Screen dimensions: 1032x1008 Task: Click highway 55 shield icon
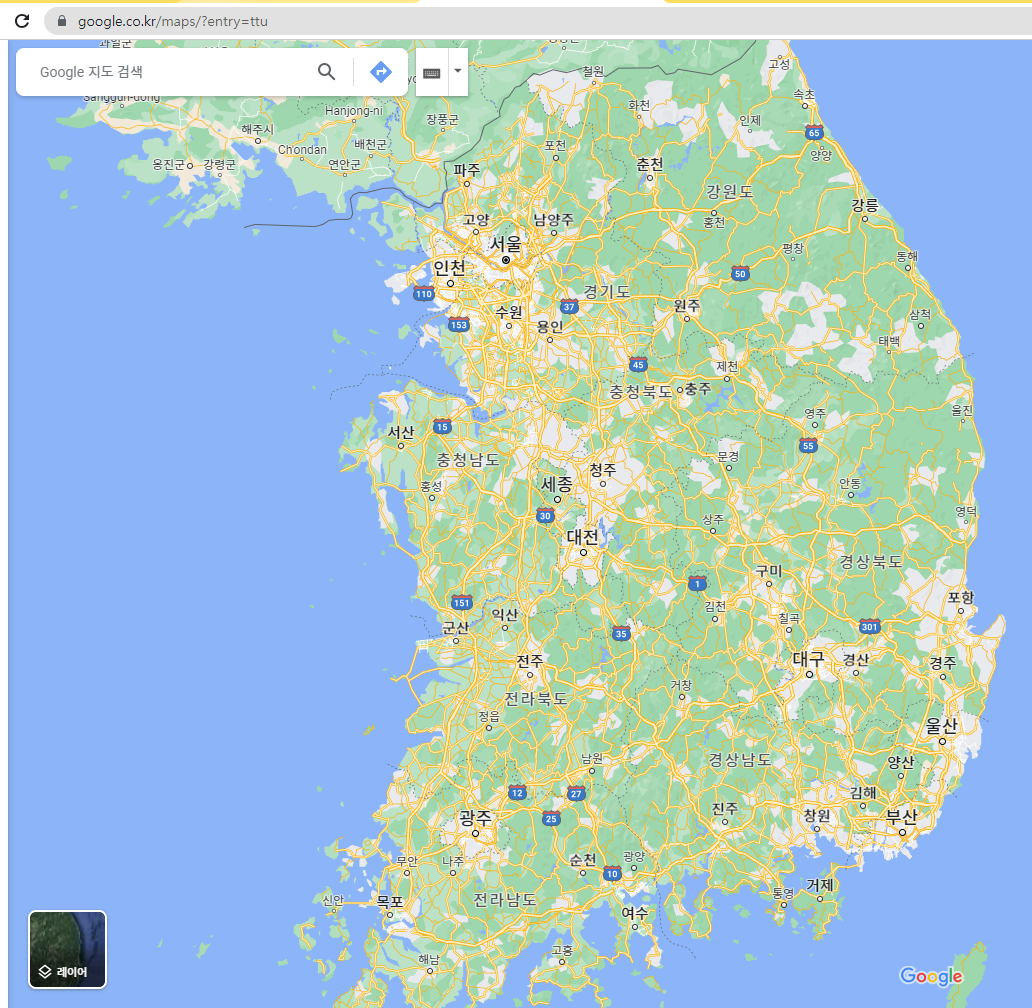point(808,445)
